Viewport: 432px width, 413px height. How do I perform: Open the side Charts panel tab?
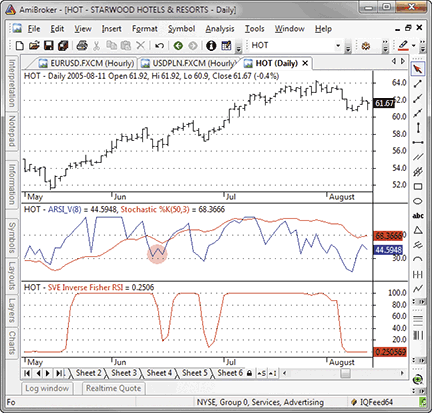[12, 343]
